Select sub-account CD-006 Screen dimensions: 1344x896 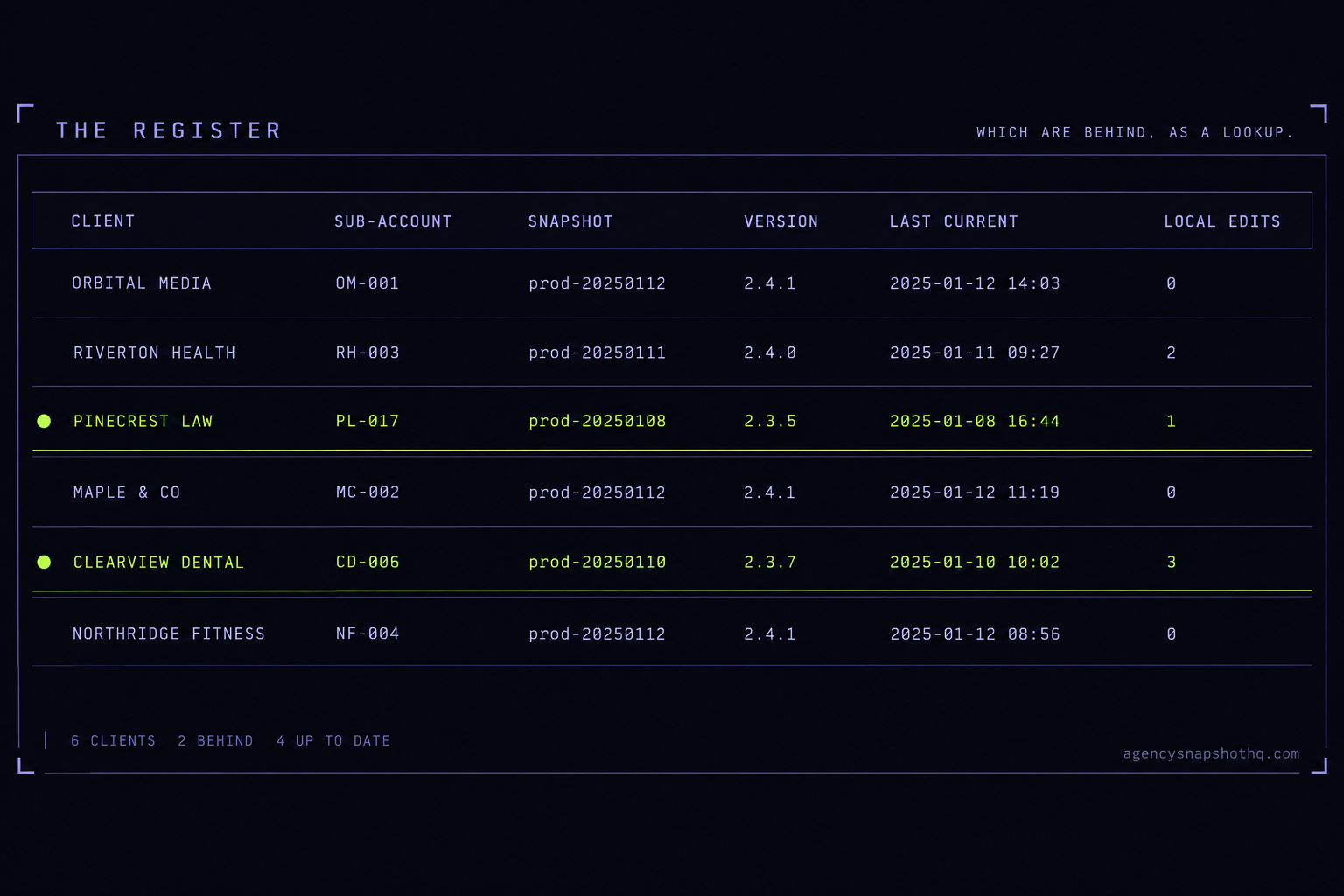[x=367, y=563]
